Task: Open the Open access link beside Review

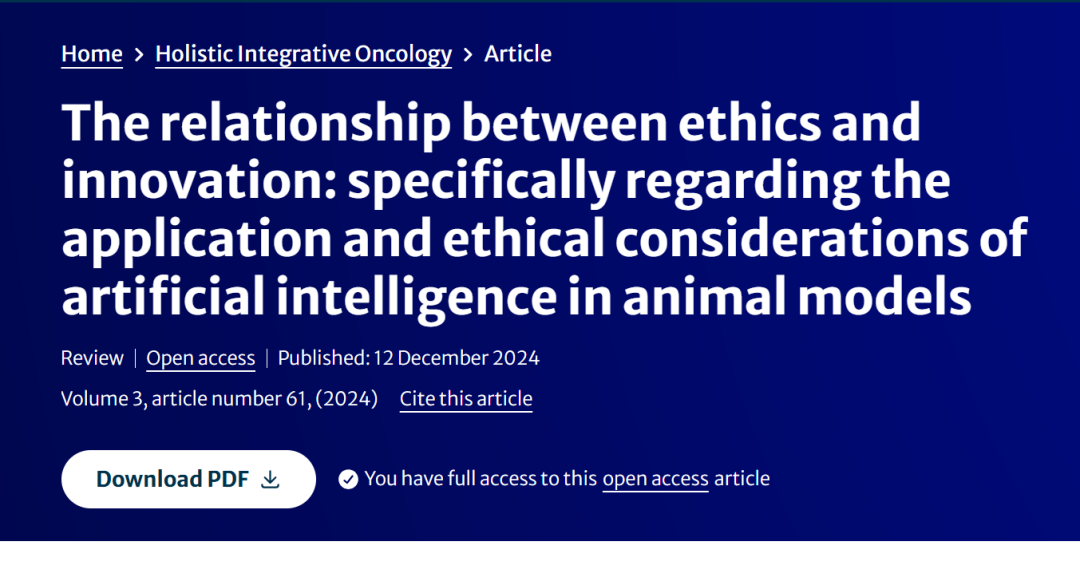Action: pos(200,358)
